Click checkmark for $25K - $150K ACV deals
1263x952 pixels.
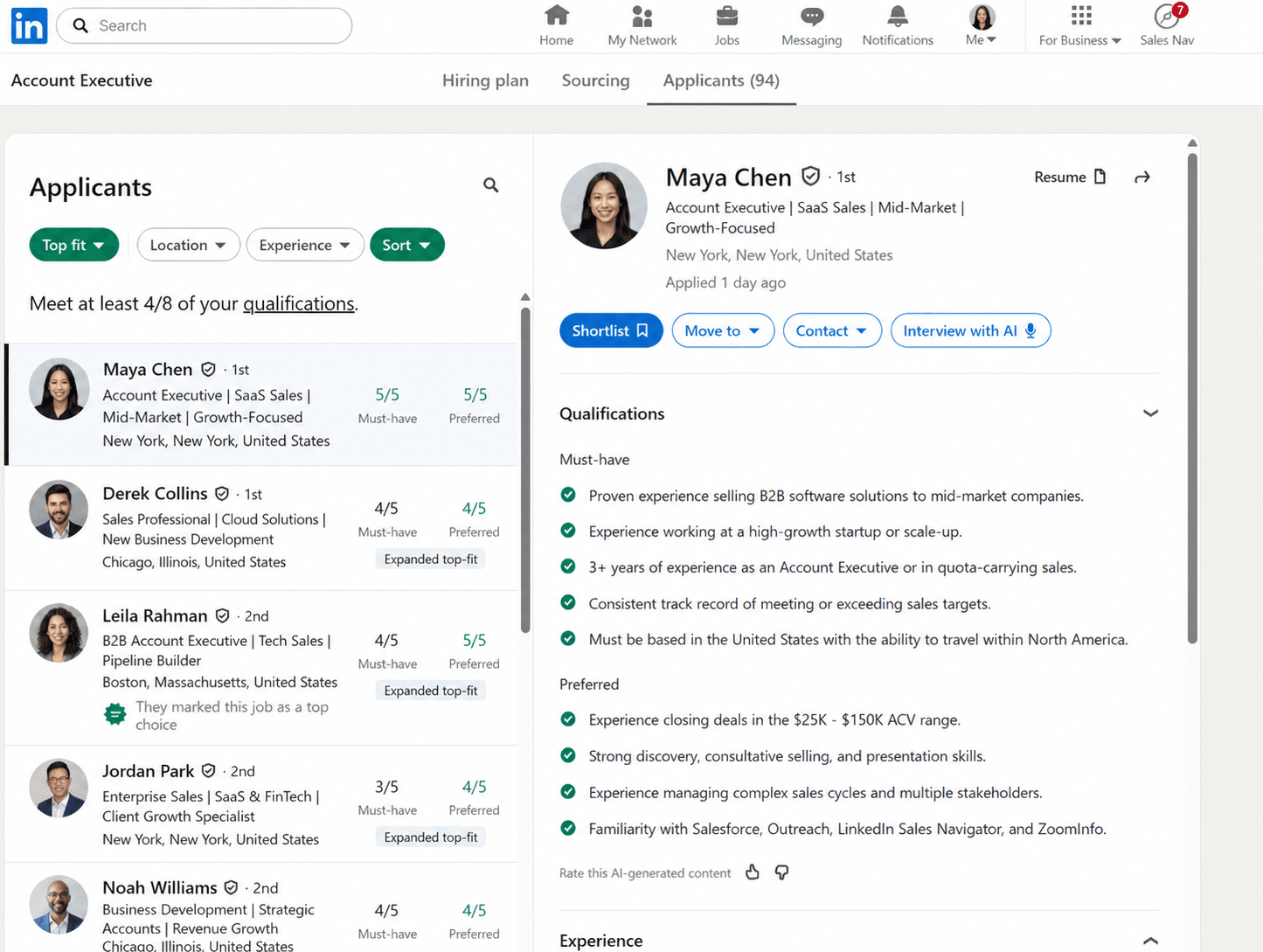568,719
